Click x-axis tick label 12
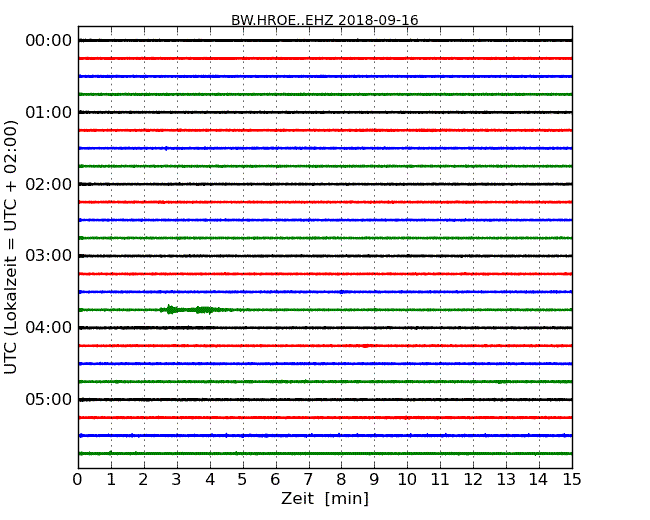The height and width of the screenshot is (520, 650). pos(473,480)
